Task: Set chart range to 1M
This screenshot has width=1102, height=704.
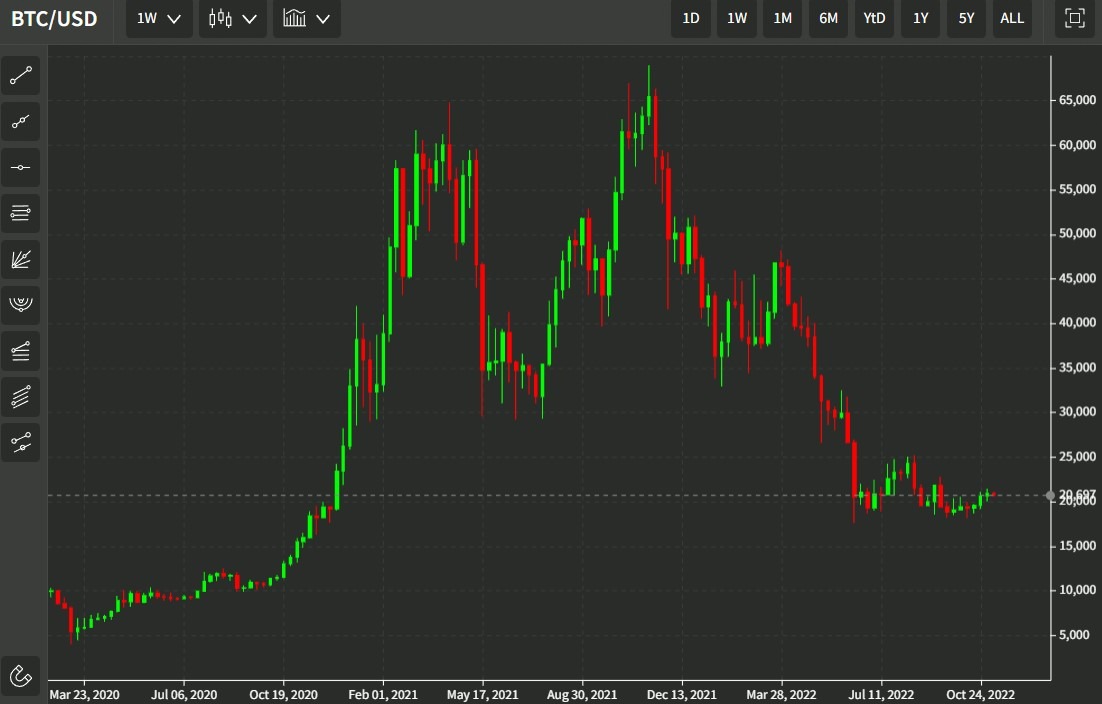Action: pyautogui.click(x=782, y=18)
